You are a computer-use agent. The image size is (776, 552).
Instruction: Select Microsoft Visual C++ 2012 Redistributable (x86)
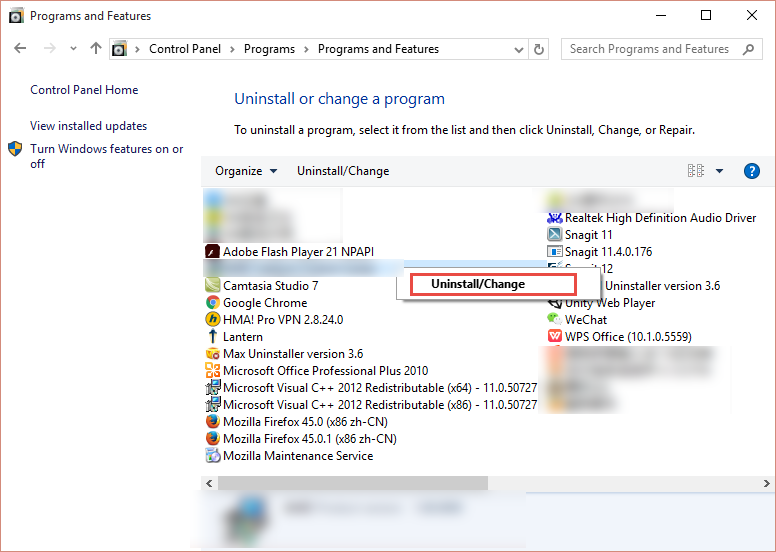point(380,404)
